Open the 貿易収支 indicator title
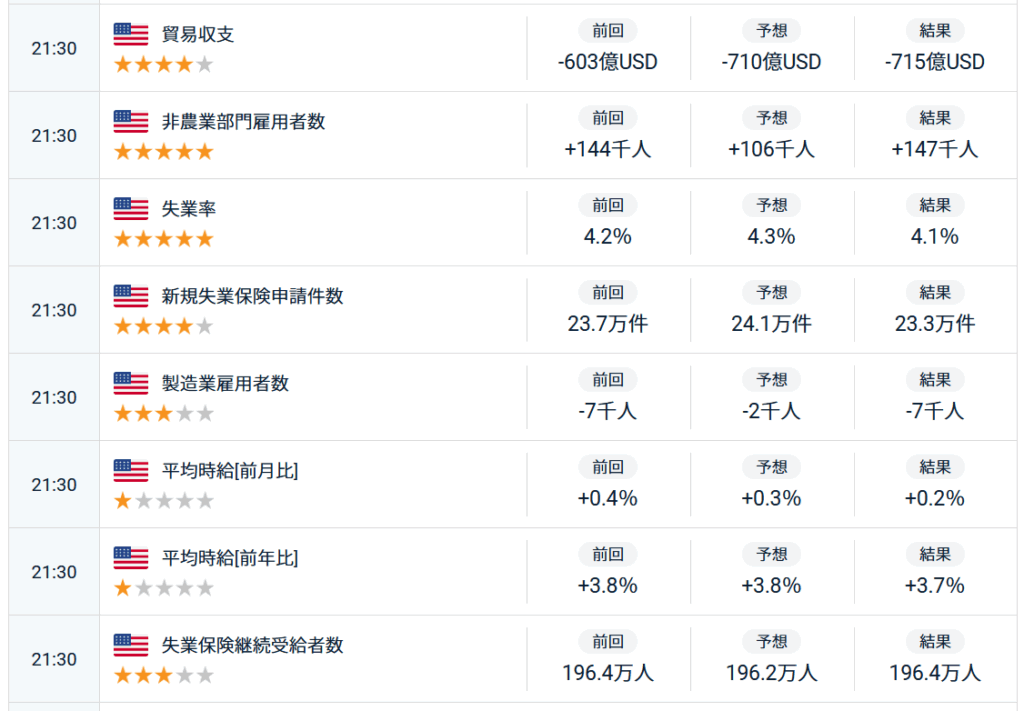The width and height of the screenshot is (1024, 711). [198, 34]
